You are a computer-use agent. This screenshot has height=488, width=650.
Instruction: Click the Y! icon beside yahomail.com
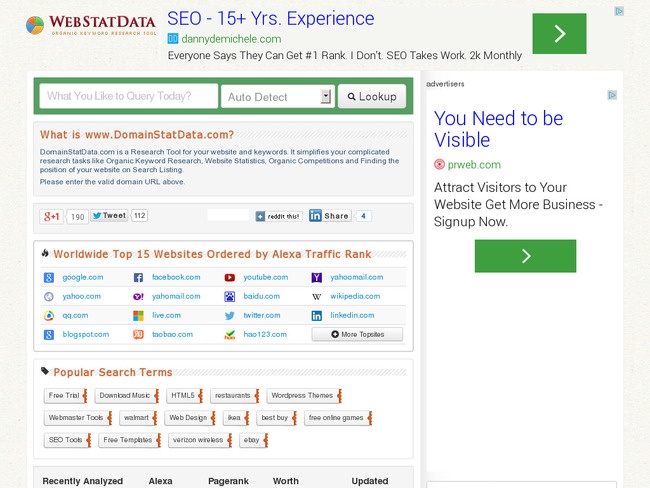[138, 296]
